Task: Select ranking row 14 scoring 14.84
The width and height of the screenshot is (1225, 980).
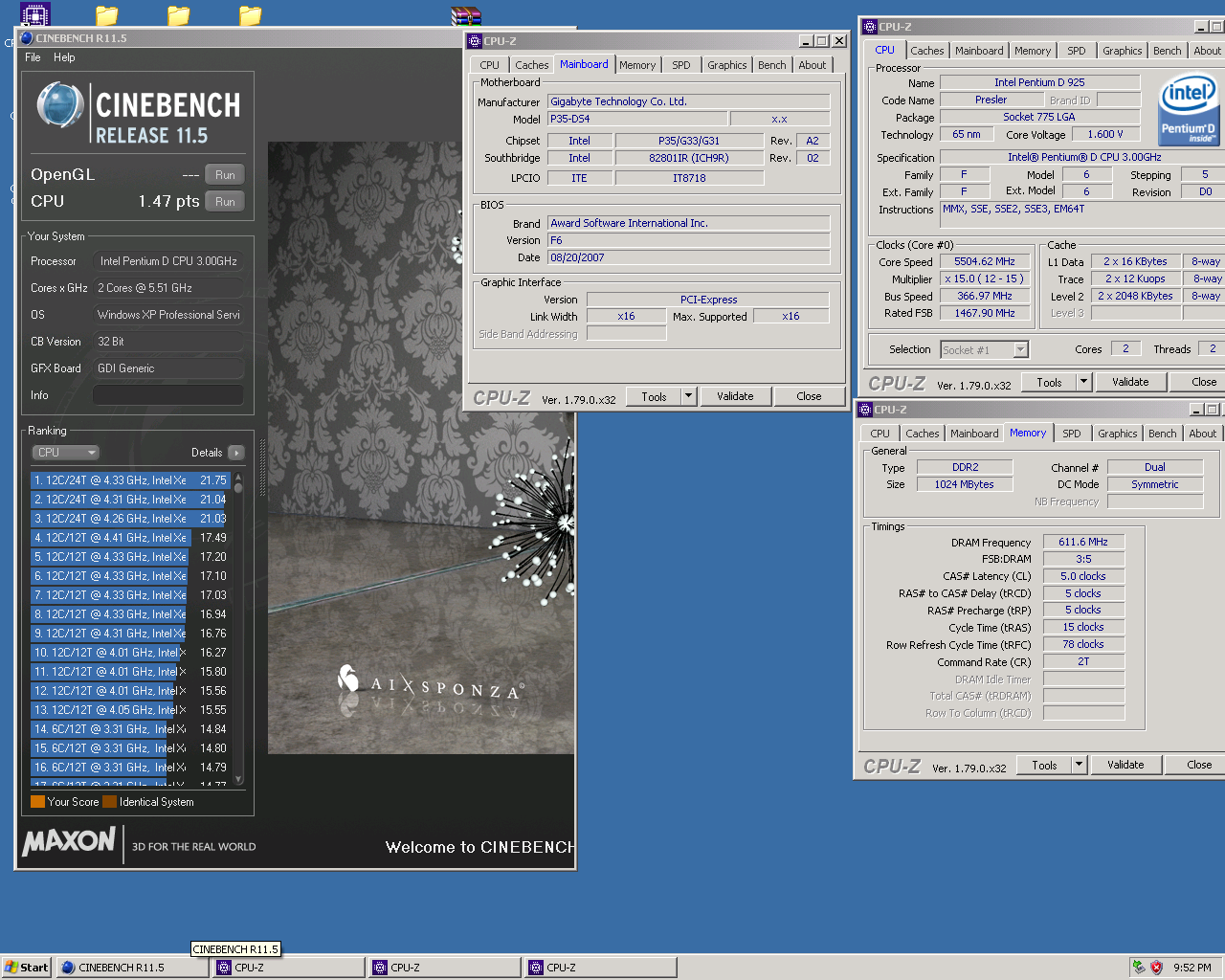Action: point(130,729)
